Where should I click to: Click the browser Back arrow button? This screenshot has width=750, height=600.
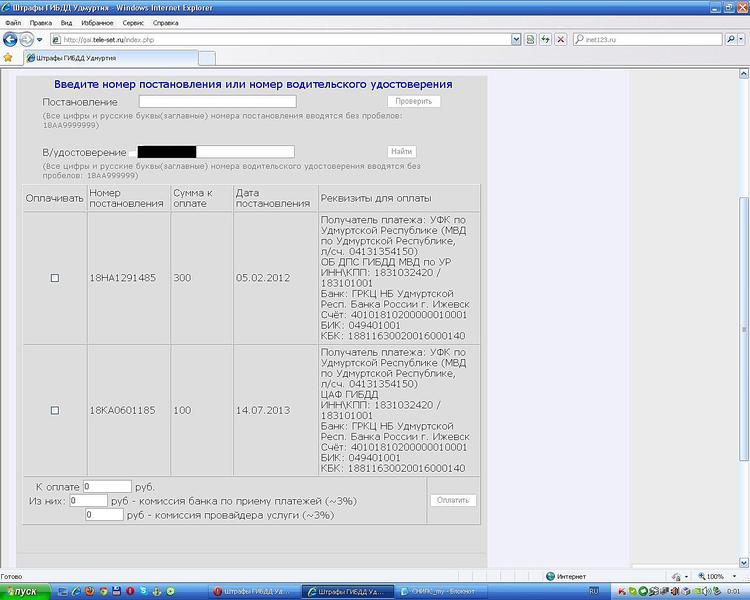coord(10,40)
